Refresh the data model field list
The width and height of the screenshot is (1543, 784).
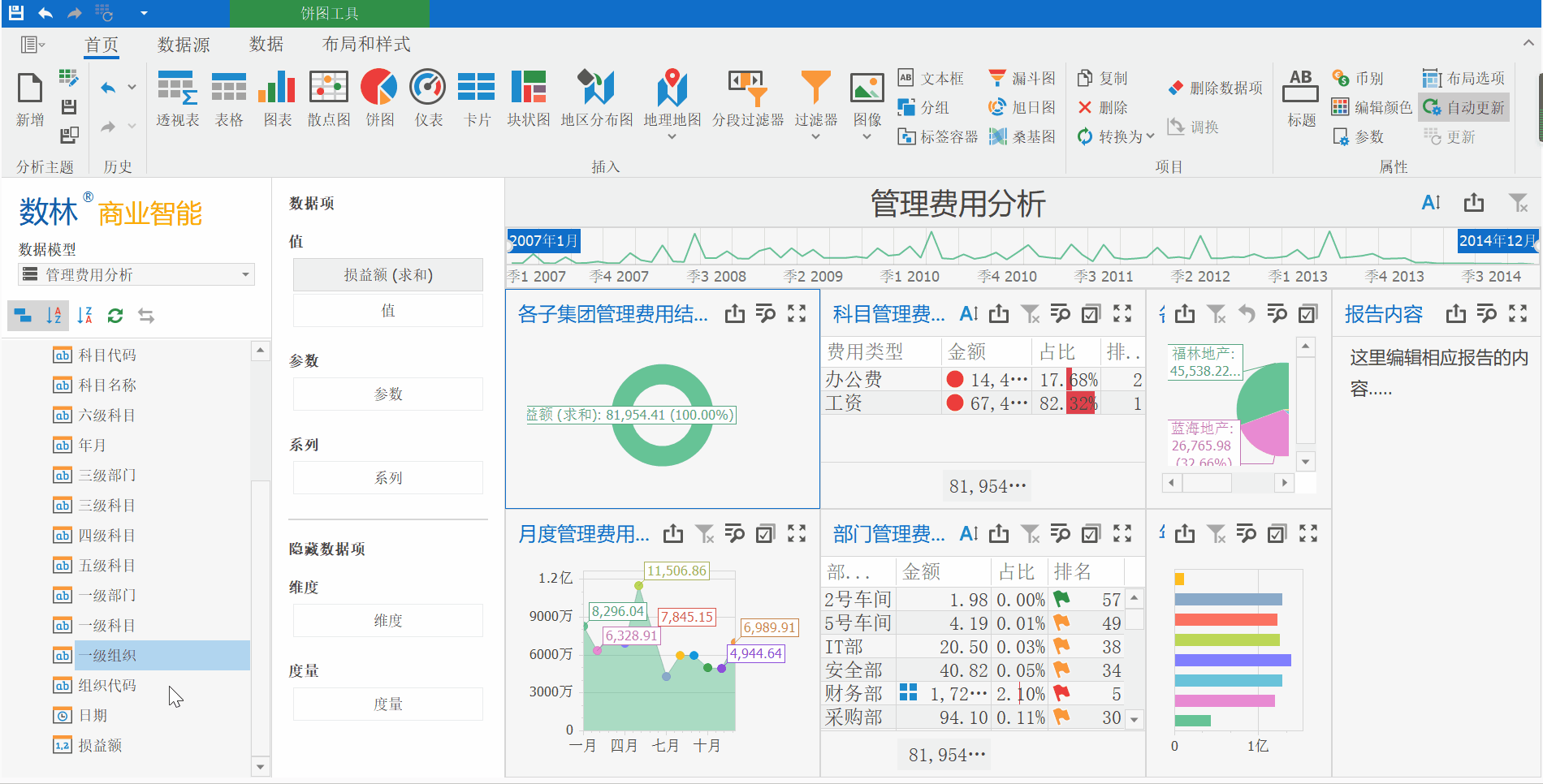coord(115,315)
